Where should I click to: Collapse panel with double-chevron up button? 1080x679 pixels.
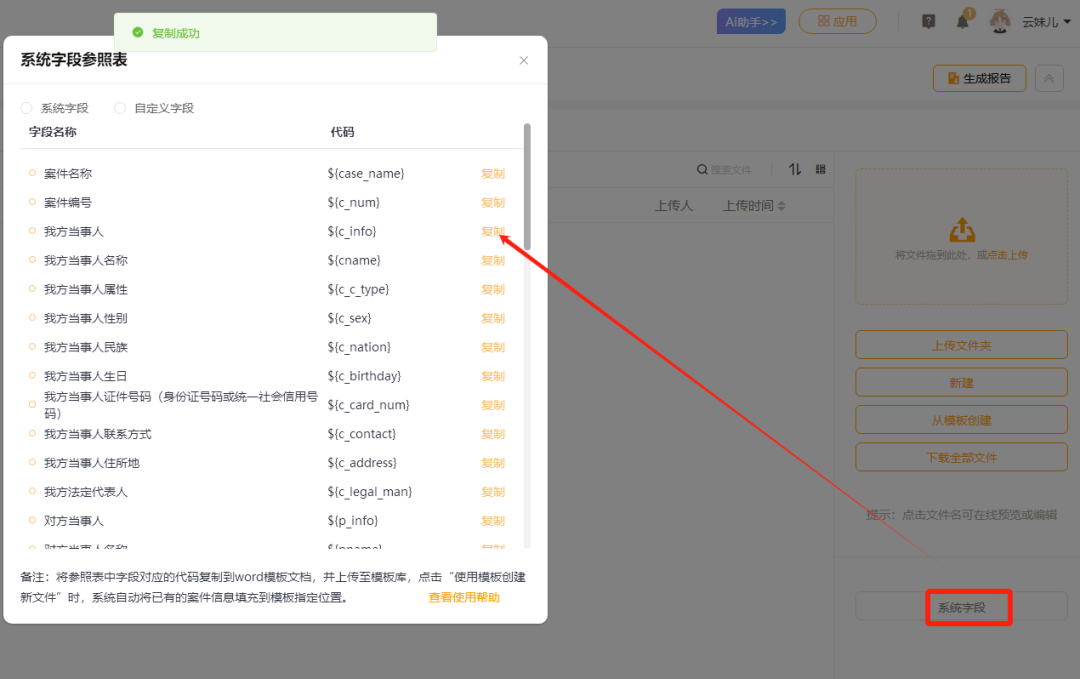(1049, 79)
